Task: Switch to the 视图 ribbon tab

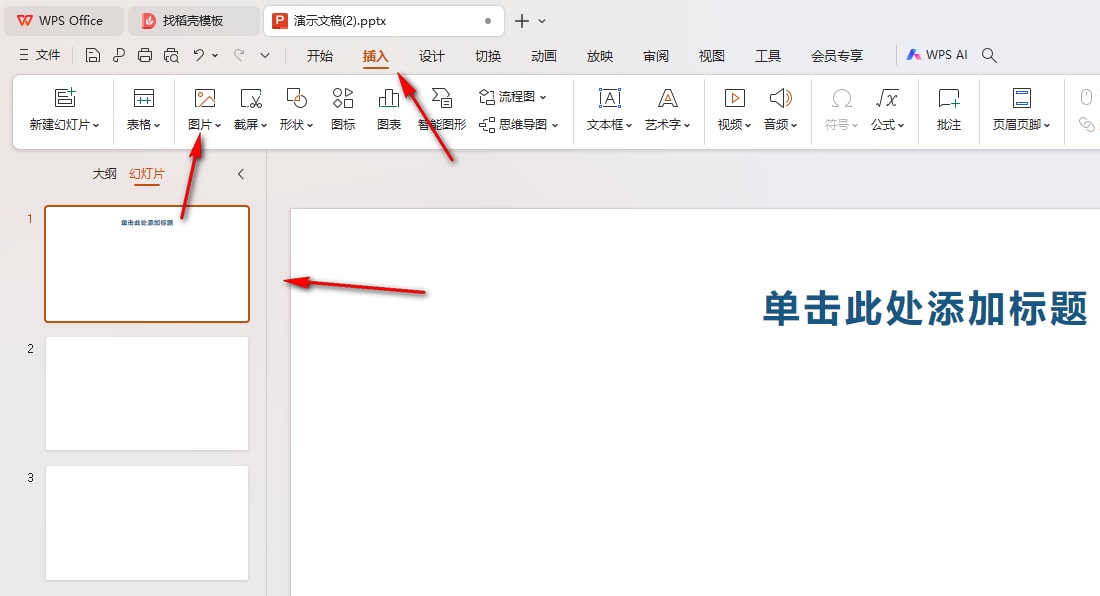Action: tap(711, 56)
